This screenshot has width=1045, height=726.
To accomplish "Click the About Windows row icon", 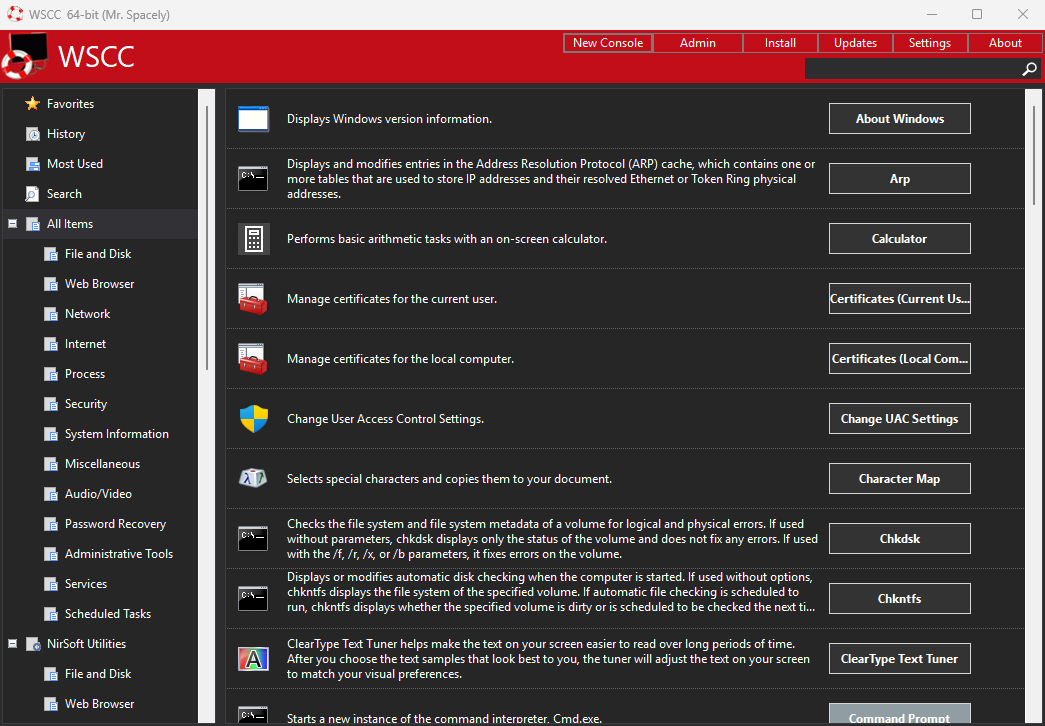I will 253,119.
